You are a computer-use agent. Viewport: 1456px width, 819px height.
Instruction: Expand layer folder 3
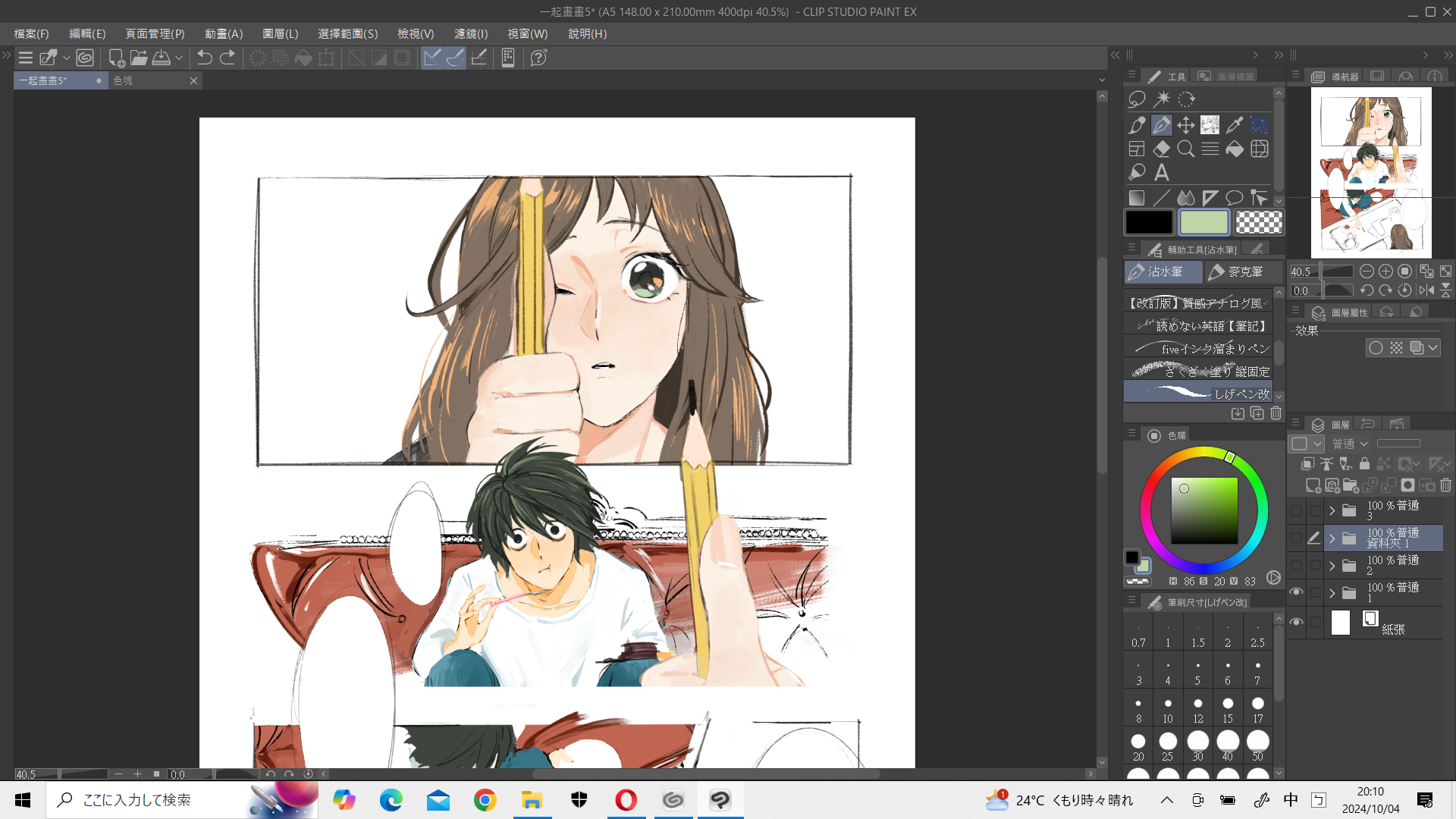pyautogui.click(x=1332, y=510)
